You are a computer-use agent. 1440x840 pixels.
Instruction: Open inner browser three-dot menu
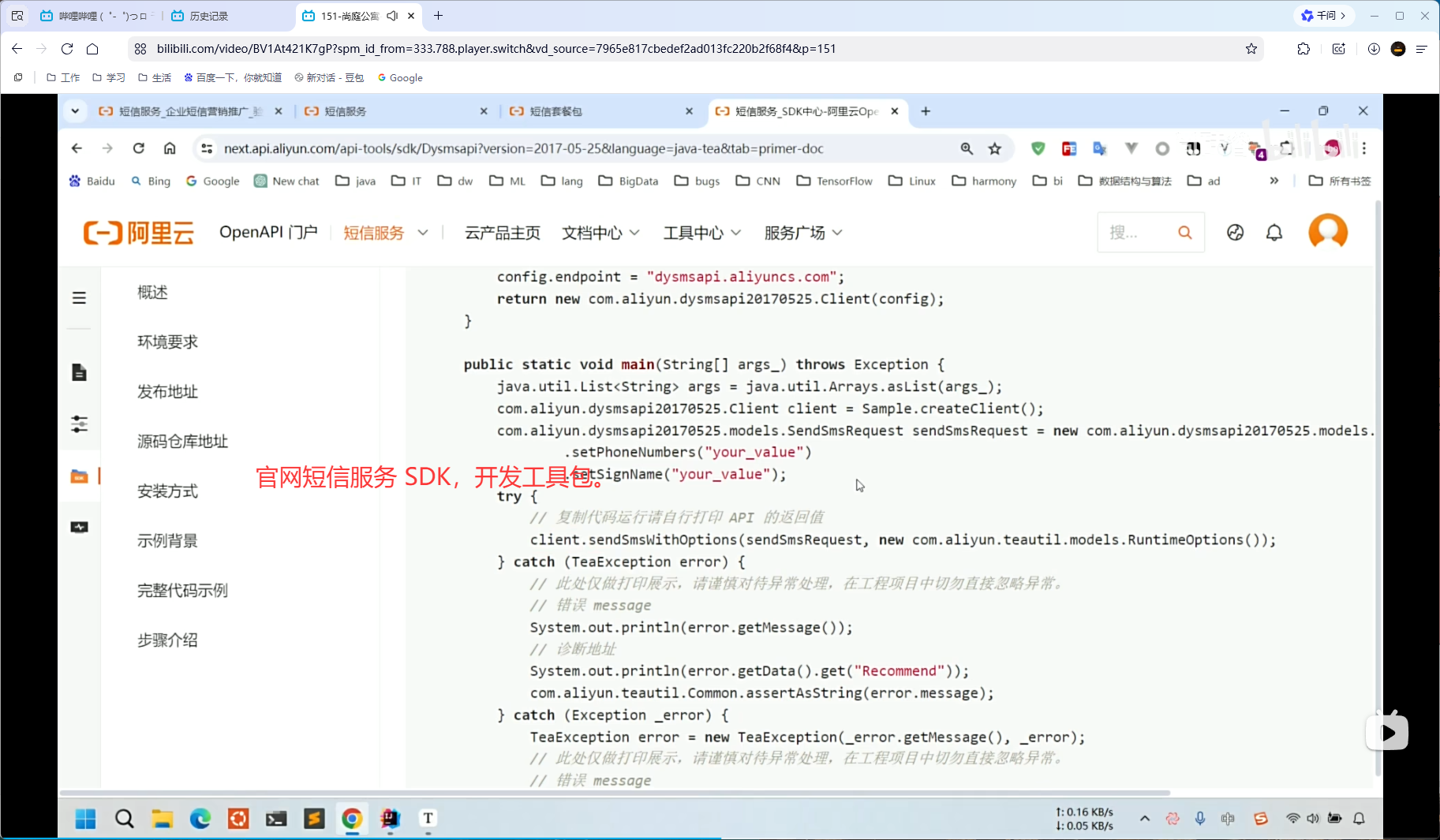tap(1364, 148)
